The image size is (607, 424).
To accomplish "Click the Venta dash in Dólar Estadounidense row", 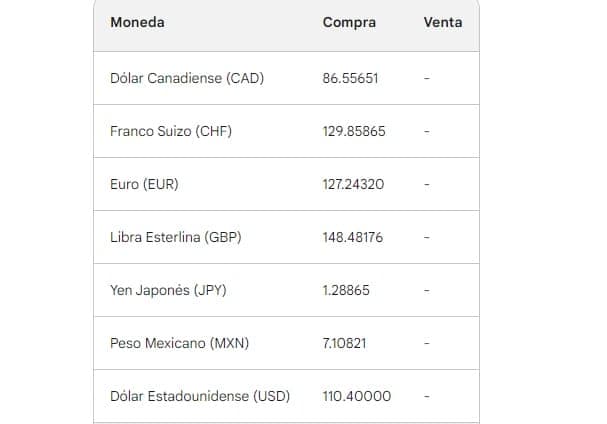I will 427,397.
